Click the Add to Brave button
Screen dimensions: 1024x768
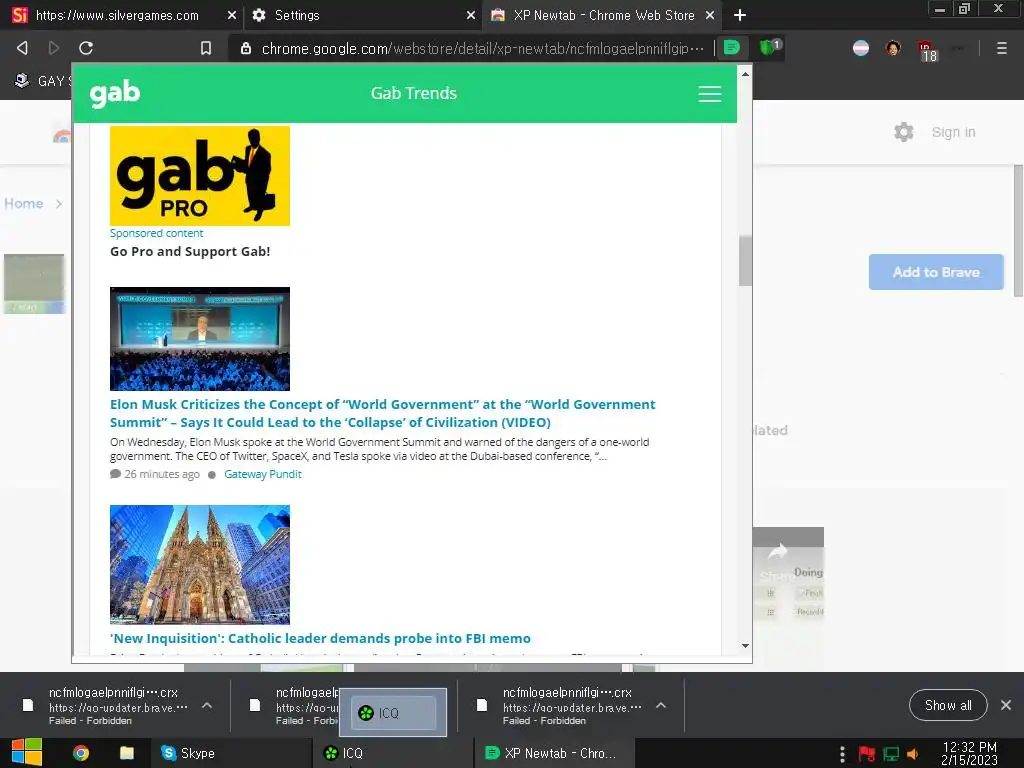[x=936, y=272]
